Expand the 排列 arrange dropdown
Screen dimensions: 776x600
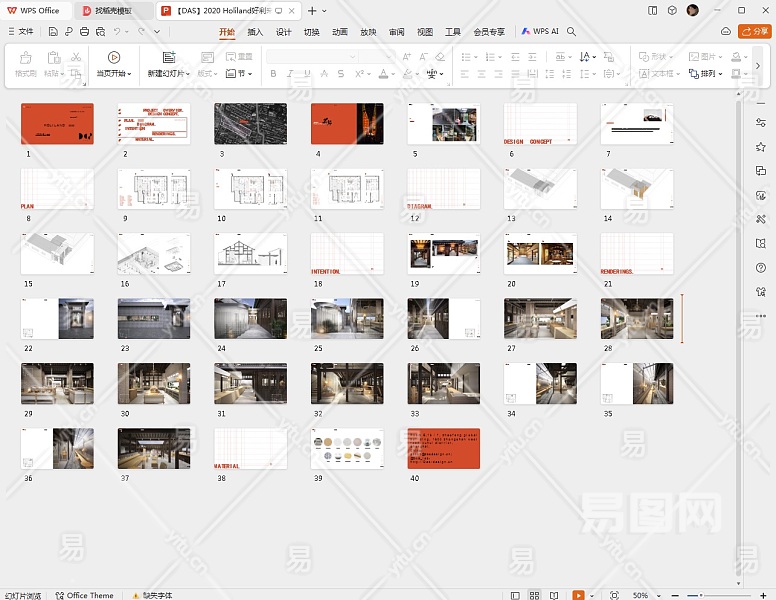708,74
